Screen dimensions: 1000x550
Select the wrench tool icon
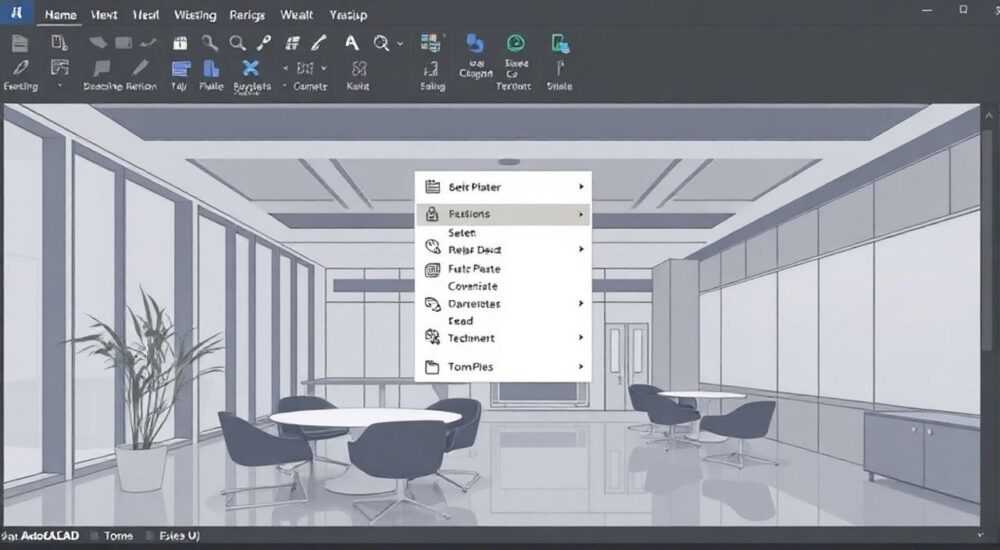[209, 43]
